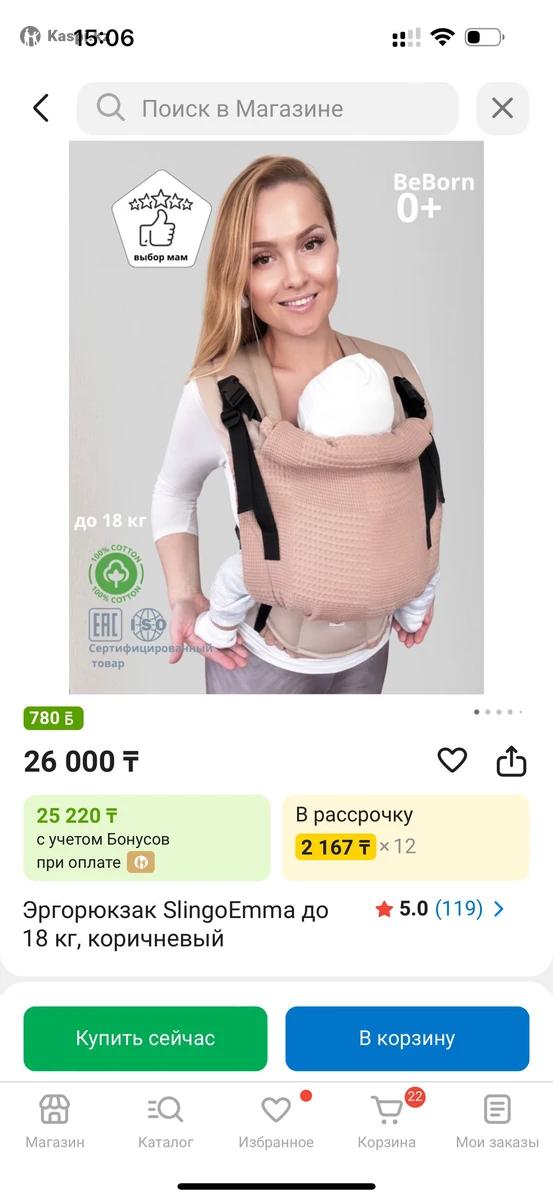
Task: Select the 25 220 ₸ bonus price card
Action: click(x=147, y=838)
